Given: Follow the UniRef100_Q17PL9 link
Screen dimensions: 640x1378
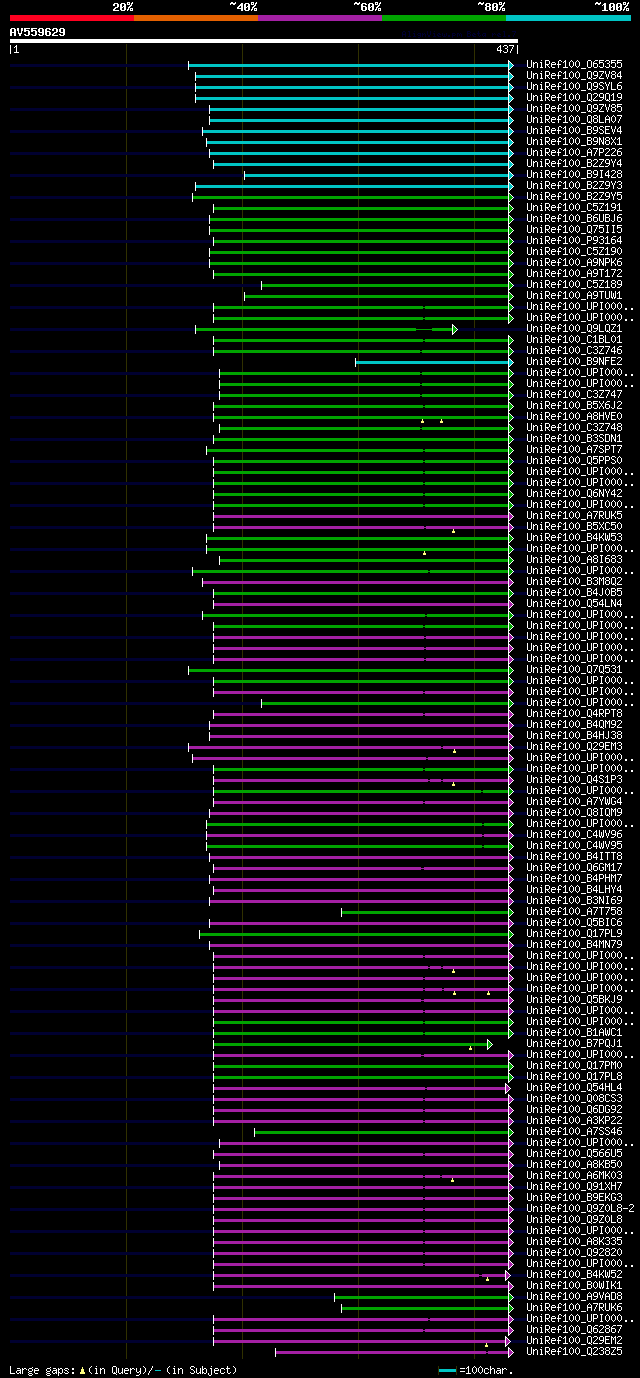Looking at the screenshot, I should coord(574,934).
